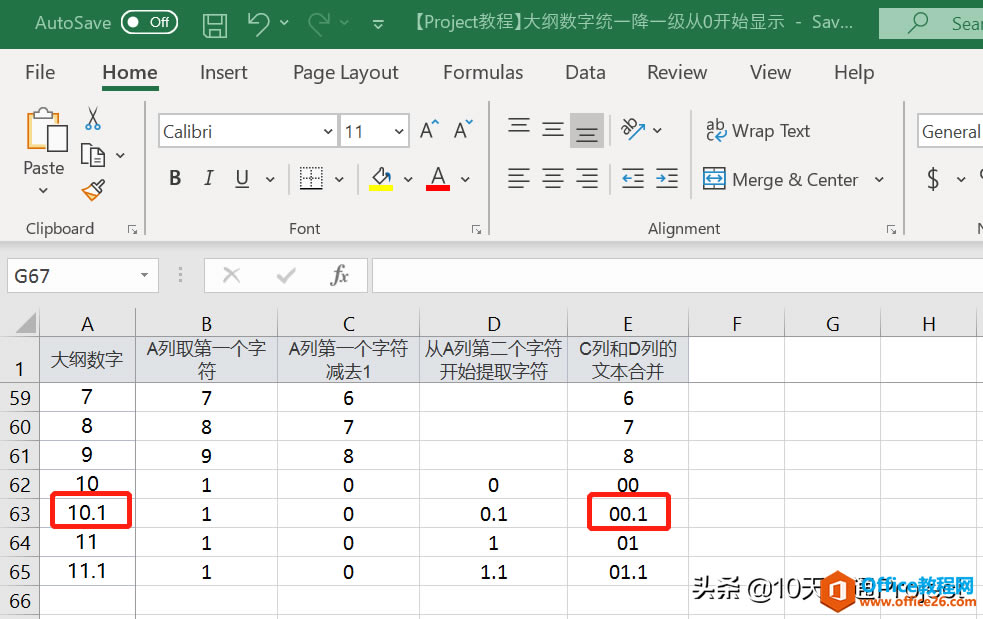Click the Undo arrow icon
The height and width of the screenshot is (619, 983).
(x=258, y=22)
